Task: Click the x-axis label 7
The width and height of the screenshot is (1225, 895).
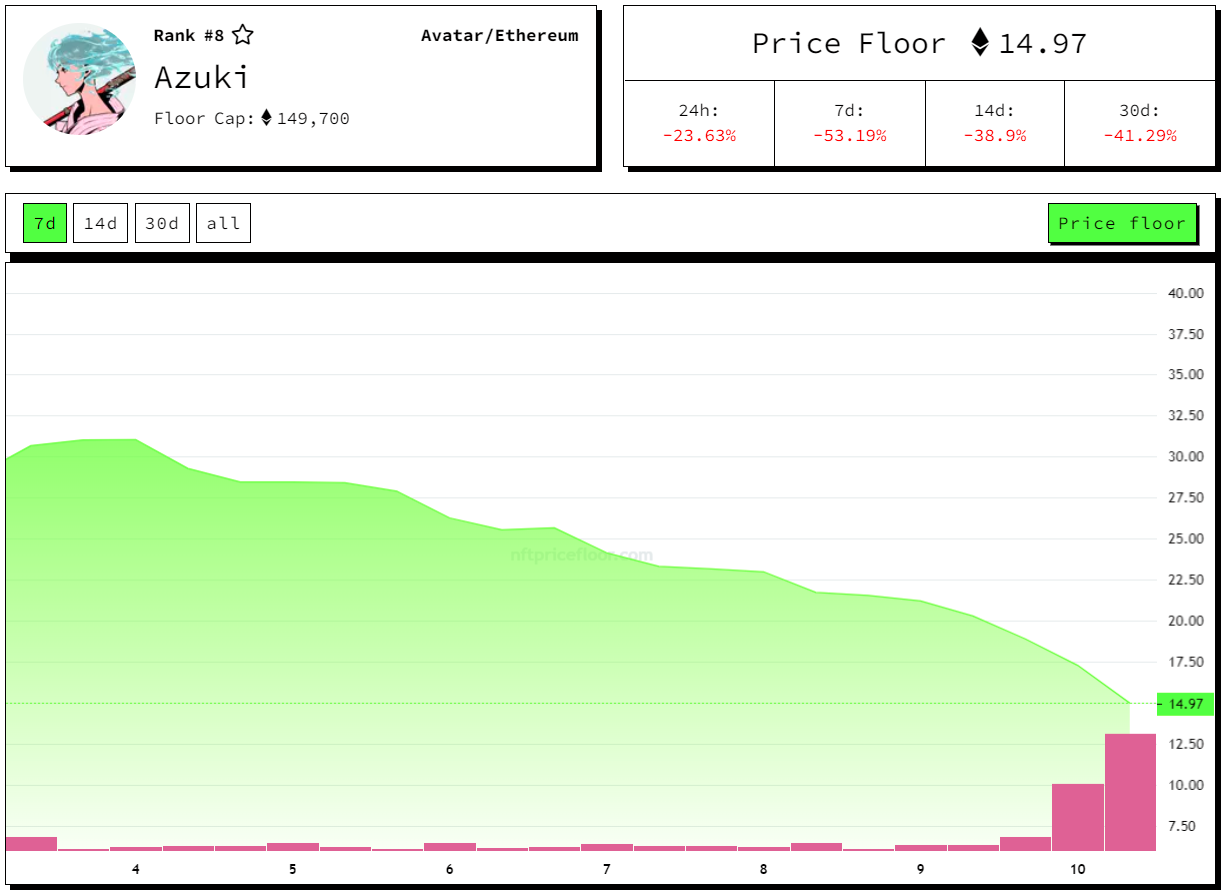Action: click(607, 869)
